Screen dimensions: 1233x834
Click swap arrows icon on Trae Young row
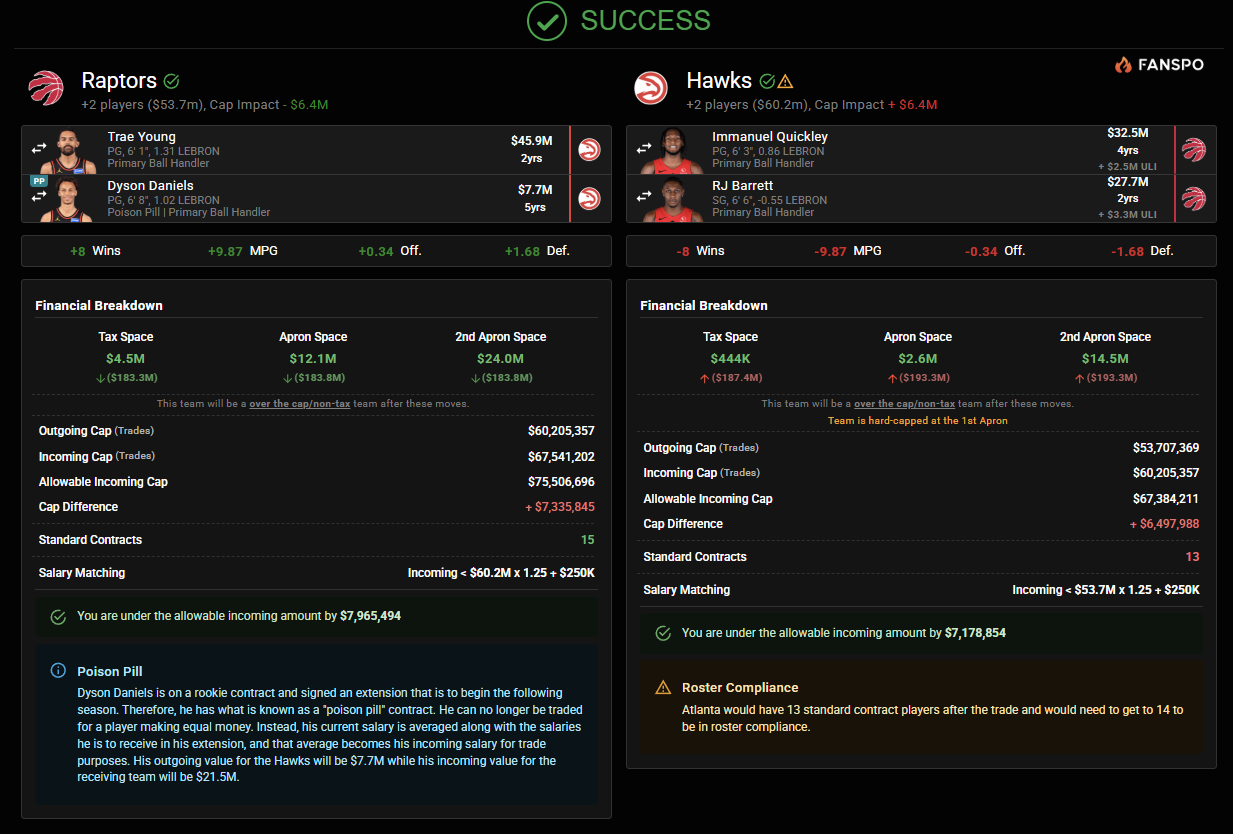39,148
